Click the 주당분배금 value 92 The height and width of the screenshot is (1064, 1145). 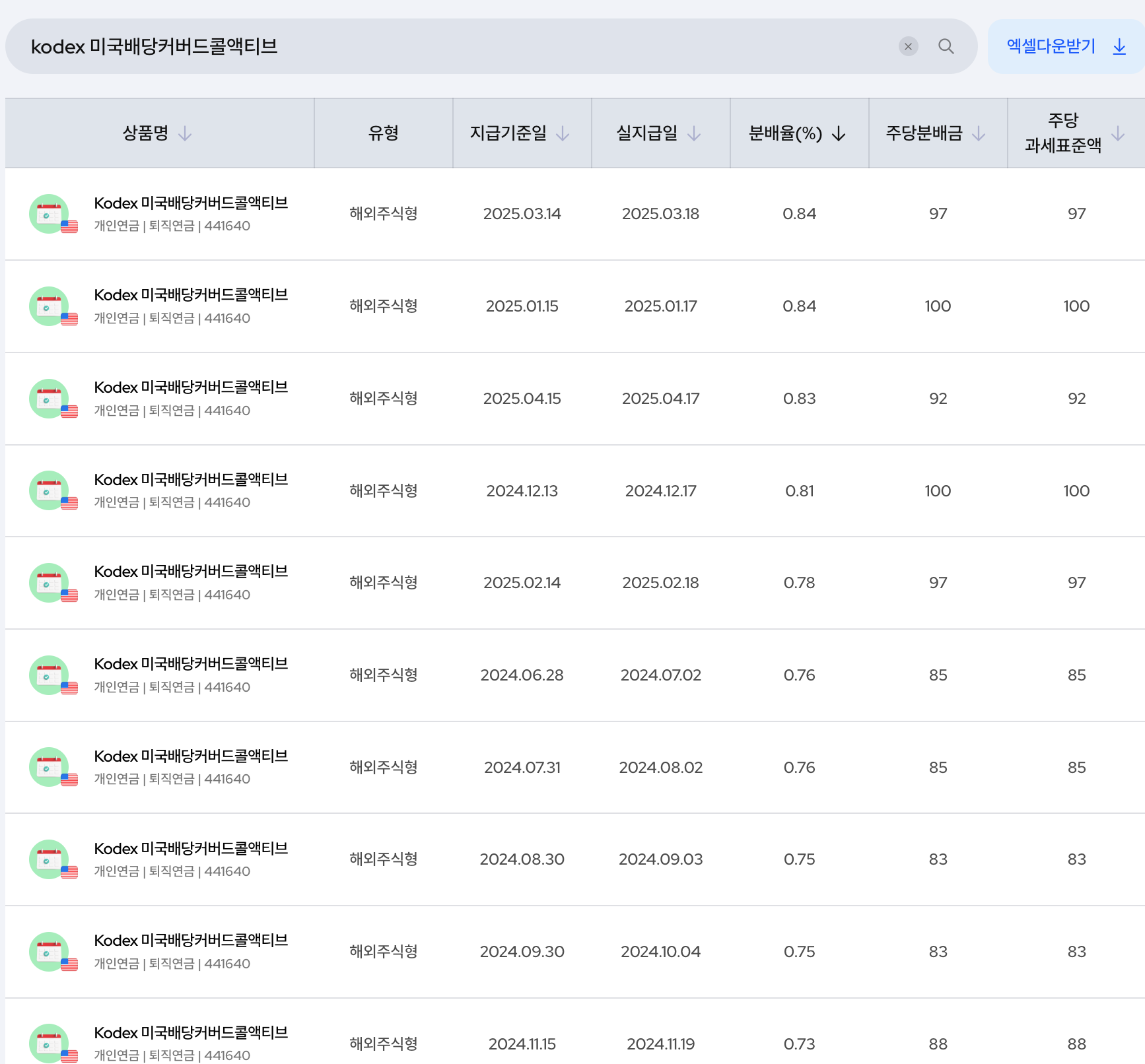click(938, 399)
